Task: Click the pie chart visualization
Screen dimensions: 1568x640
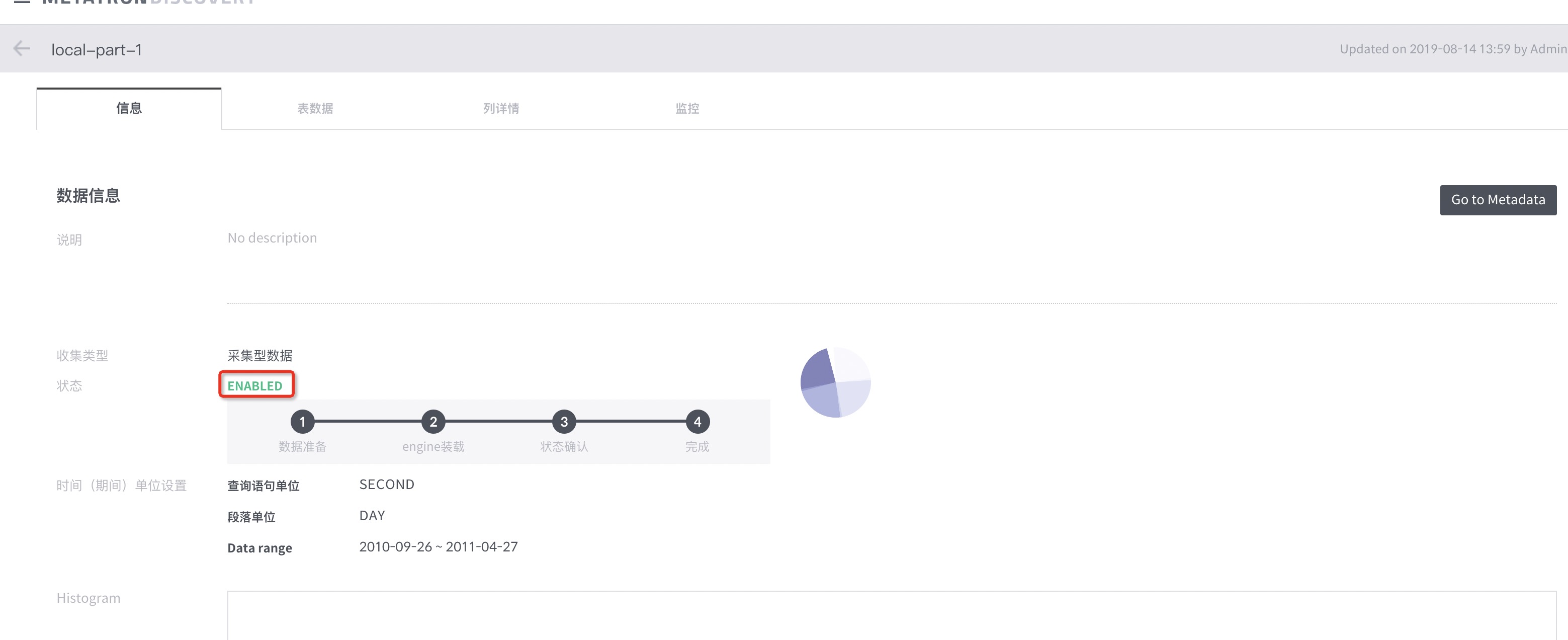Action: pos(835,382)
